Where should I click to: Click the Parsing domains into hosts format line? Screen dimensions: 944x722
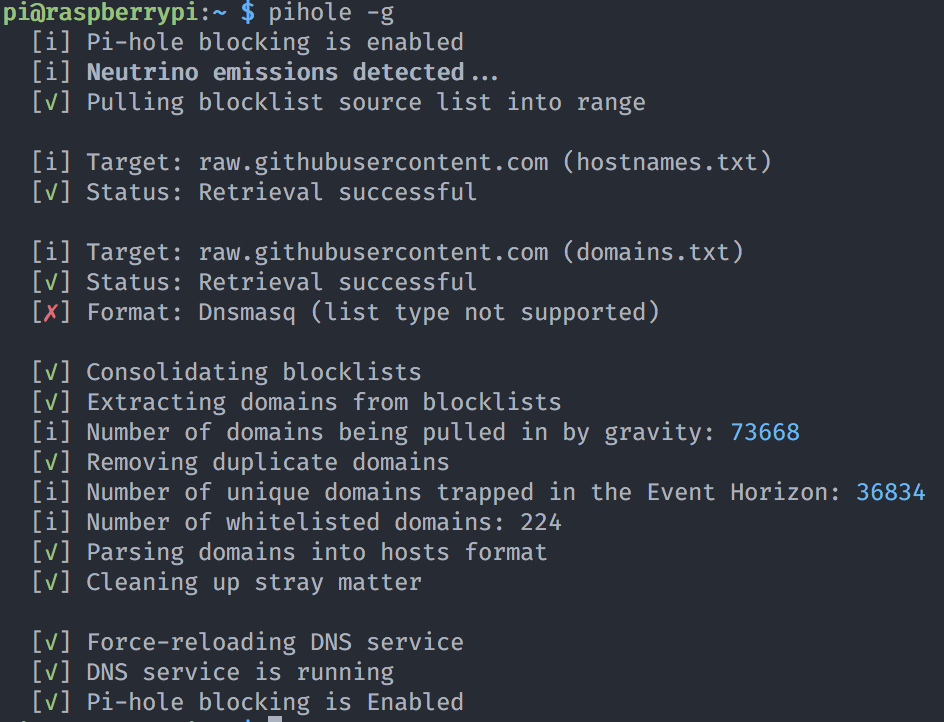pos(316,552)
